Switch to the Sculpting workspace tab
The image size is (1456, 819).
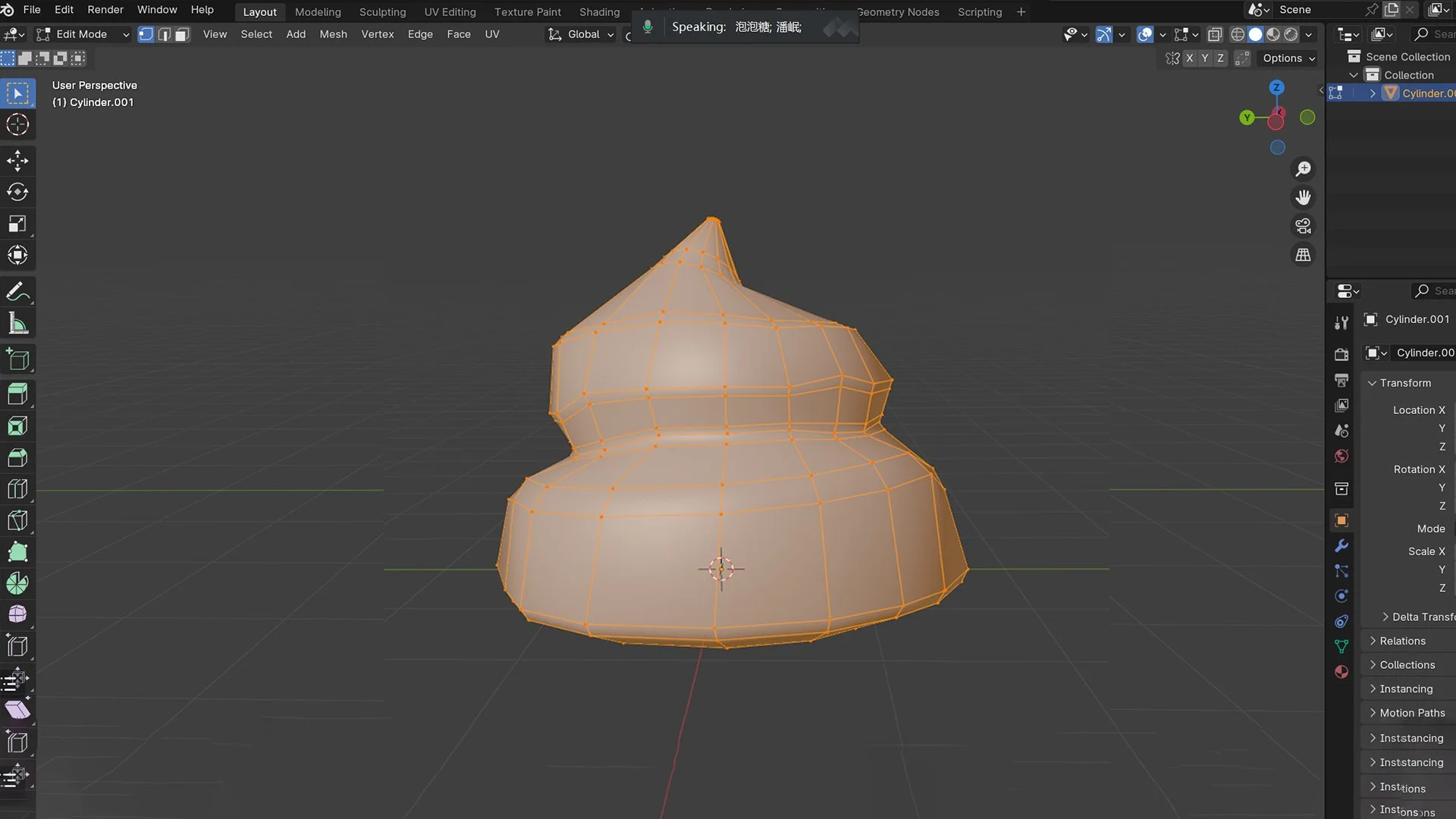tap(382, 12)
